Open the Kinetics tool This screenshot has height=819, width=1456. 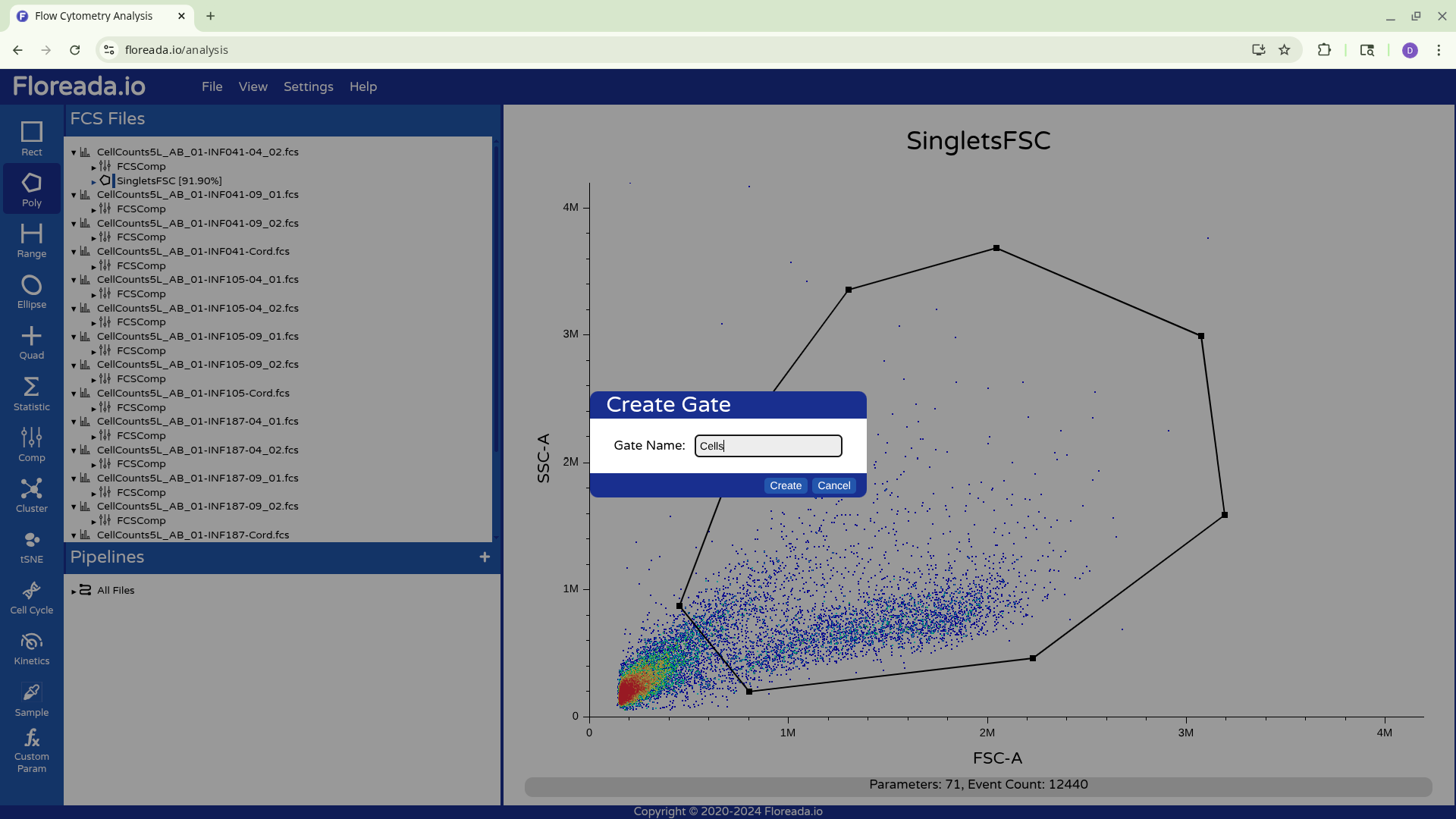pyautogui.click(x=31, y=648)
